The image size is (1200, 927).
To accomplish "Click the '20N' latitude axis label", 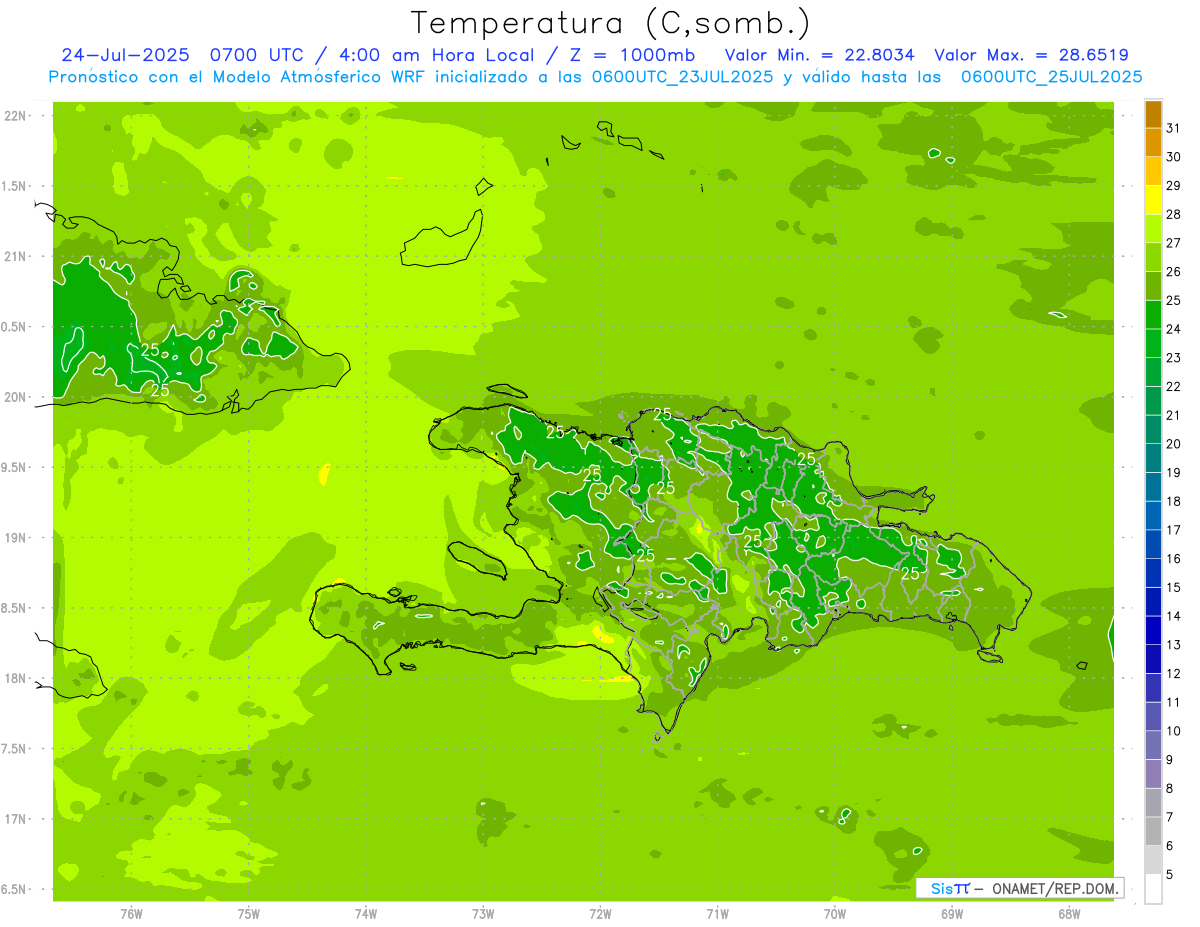I will click(x=16, y=398).
